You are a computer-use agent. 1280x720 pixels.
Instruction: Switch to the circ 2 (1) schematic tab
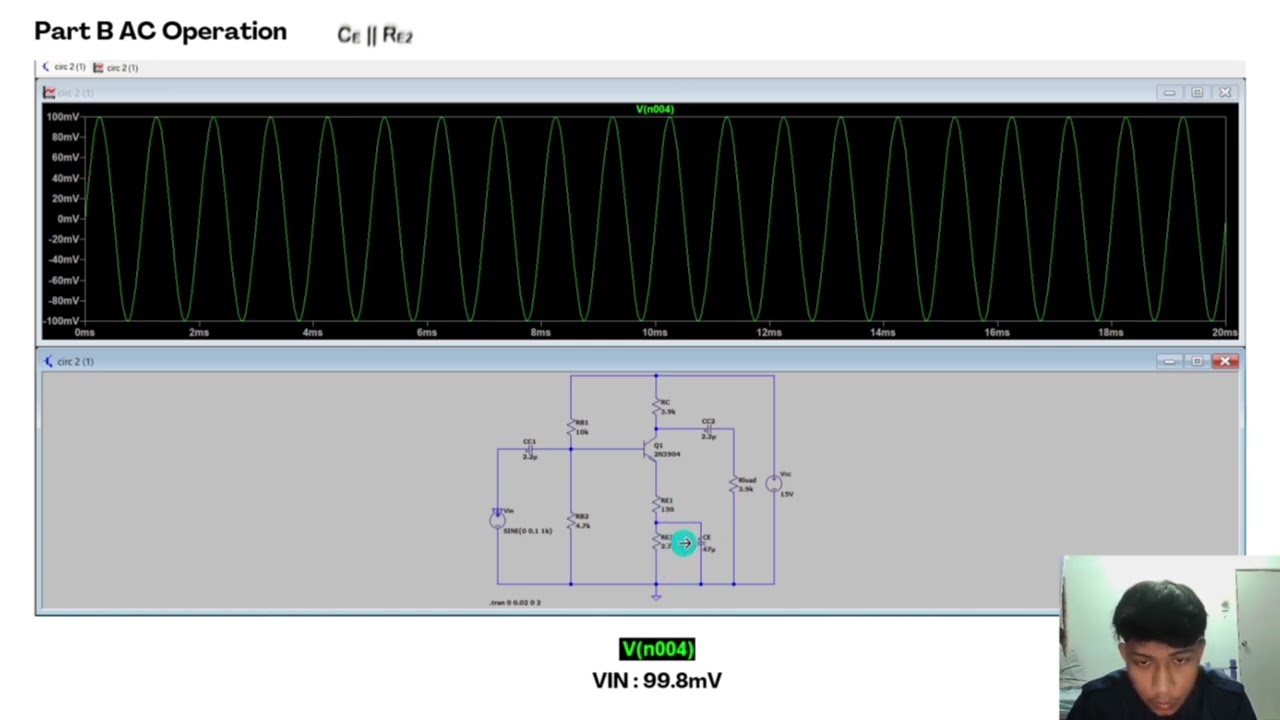pyautogui.click(x=64, y=67)
